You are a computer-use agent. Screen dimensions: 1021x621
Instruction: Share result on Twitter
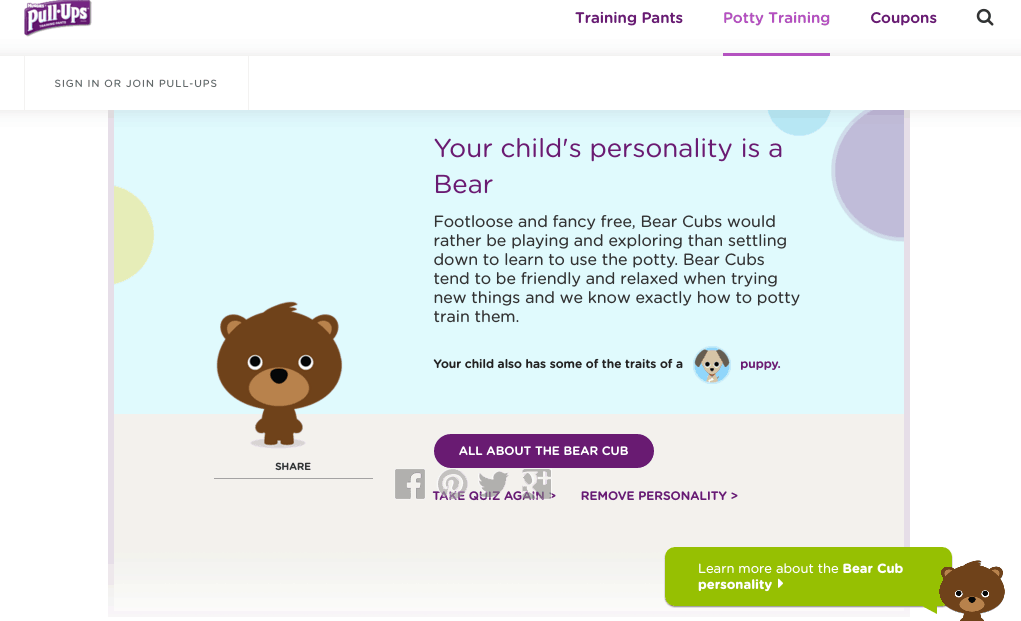click(494, 484)
